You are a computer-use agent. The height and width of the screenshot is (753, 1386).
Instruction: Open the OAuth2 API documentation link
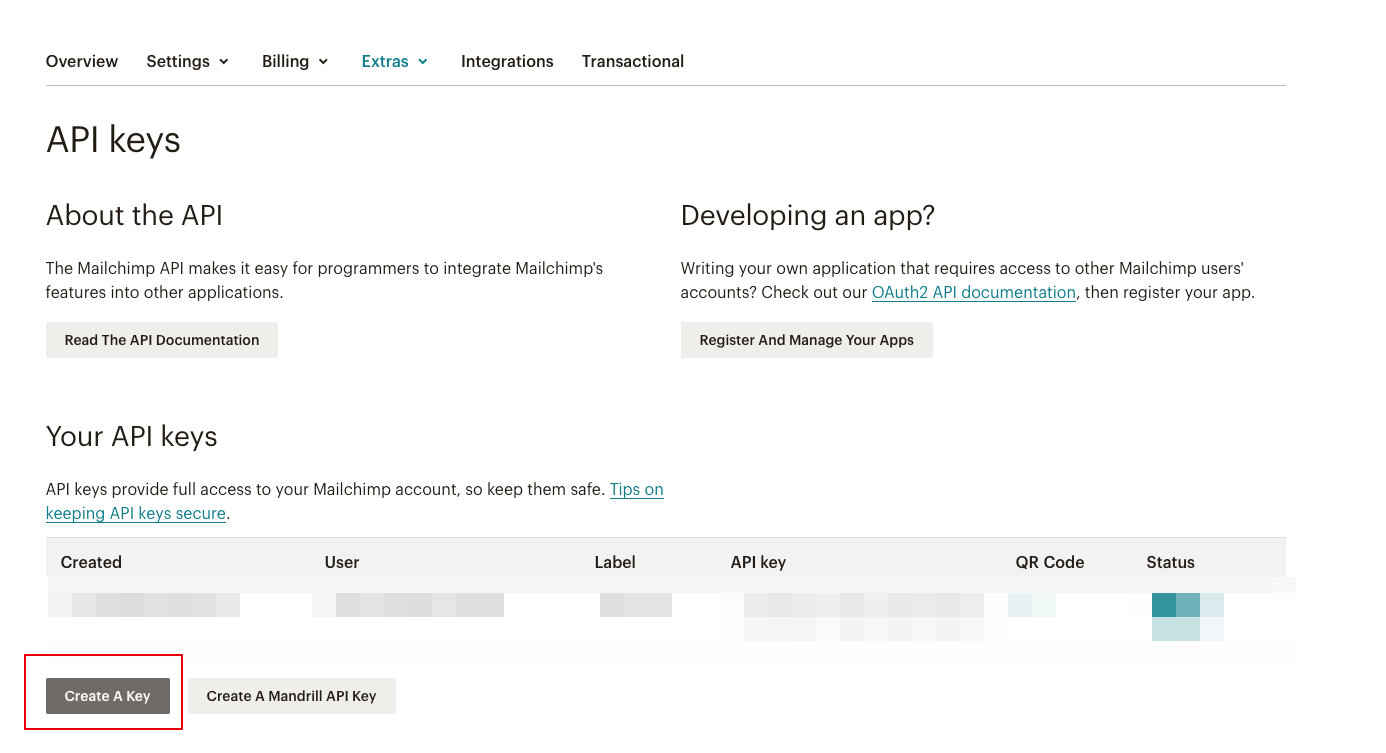pos(974,293)
